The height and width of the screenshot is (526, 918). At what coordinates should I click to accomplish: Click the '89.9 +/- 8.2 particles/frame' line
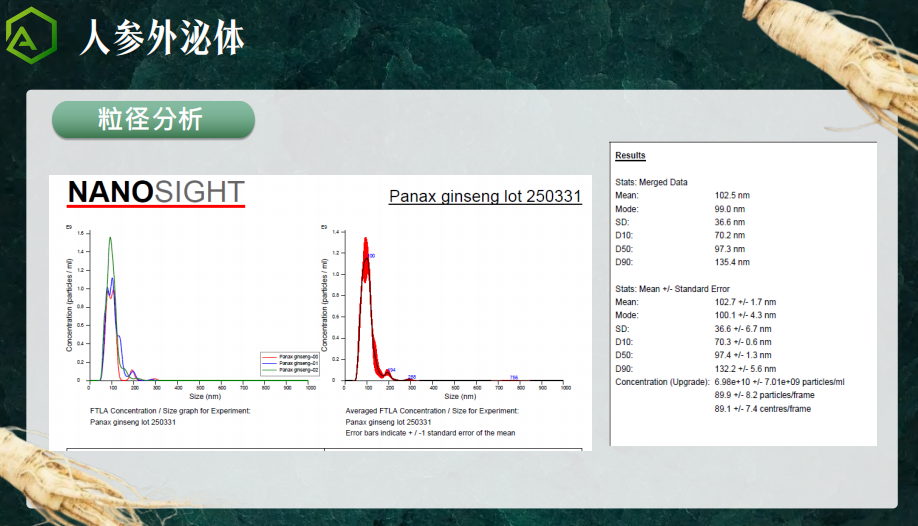click(x=764, y=395)
